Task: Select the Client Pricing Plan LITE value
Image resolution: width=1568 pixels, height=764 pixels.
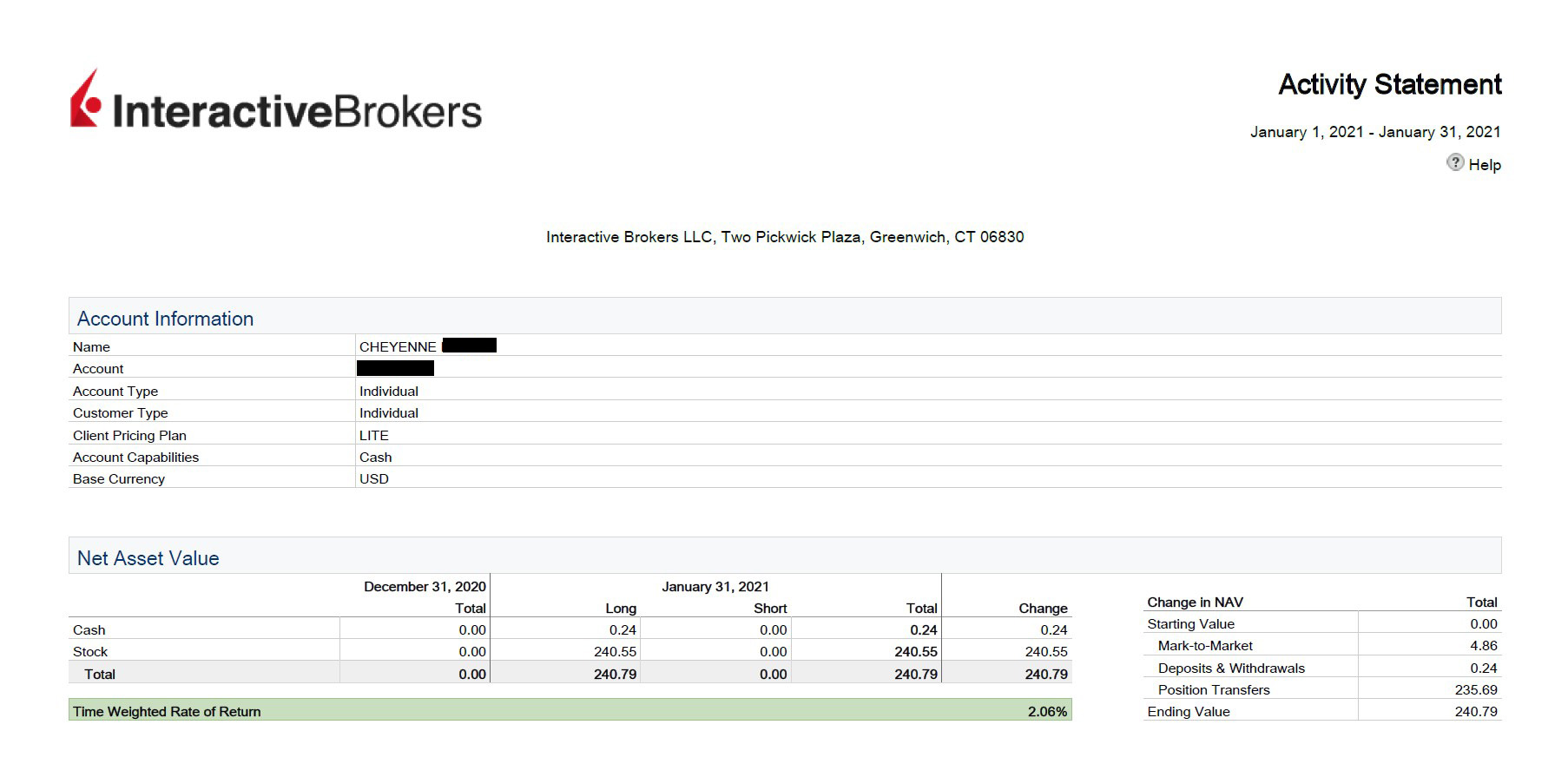Action: tap(374, 436)
